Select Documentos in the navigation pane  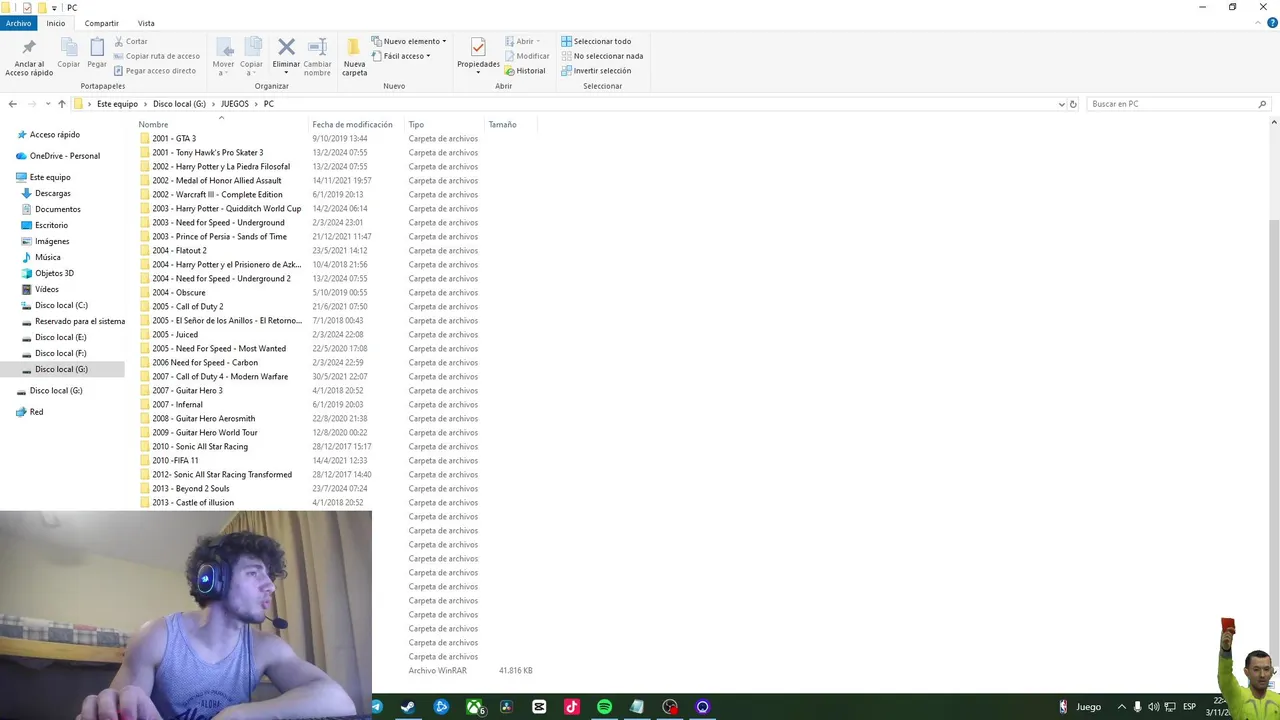click(57, 209)
